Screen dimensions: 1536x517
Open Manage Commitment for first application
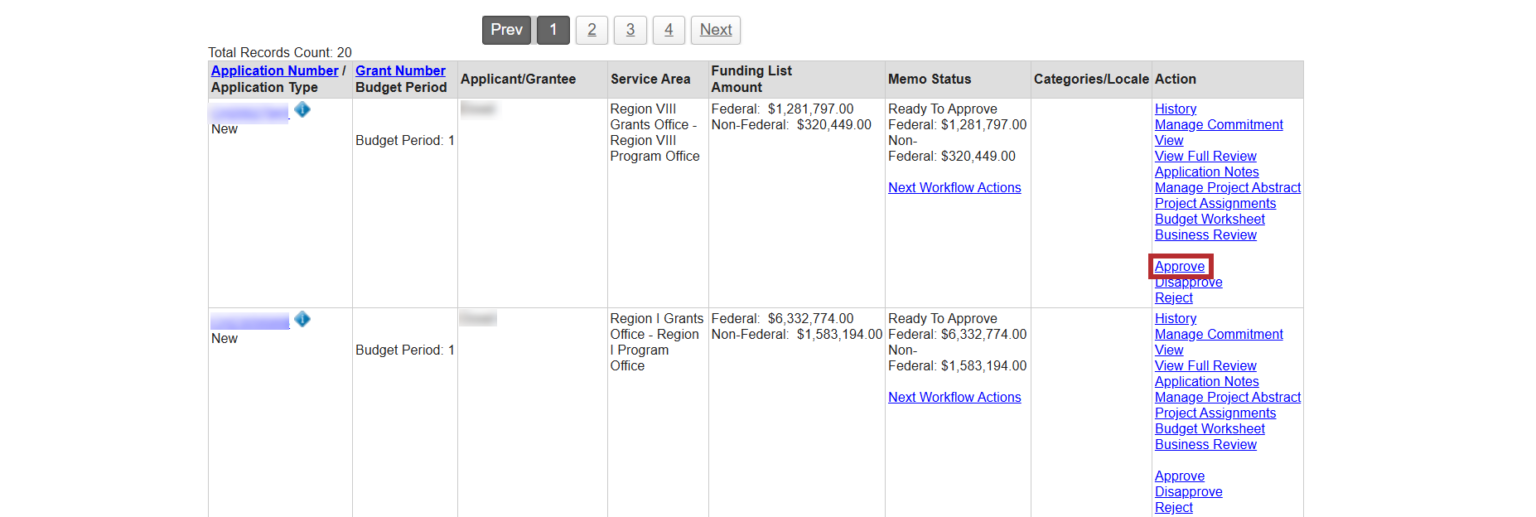point(1218,125)
